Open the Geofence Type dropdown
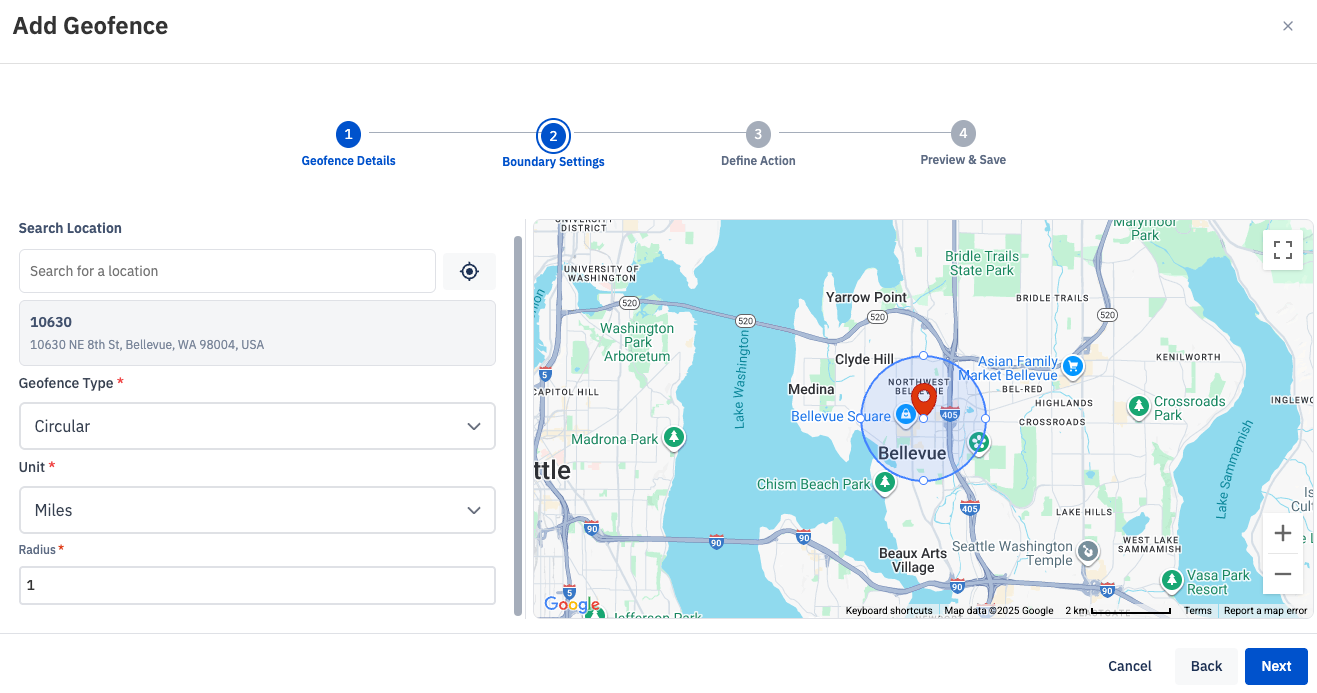Viewport: 1317px width, 693px height. point(257,426)
